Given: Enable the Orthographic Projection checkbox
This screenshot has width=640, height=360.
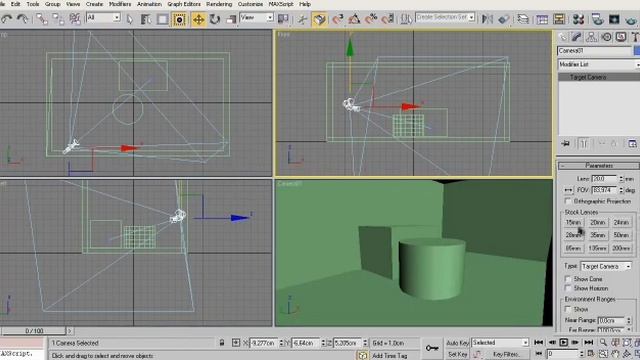Looking at the screenshot, I should 568,201.
